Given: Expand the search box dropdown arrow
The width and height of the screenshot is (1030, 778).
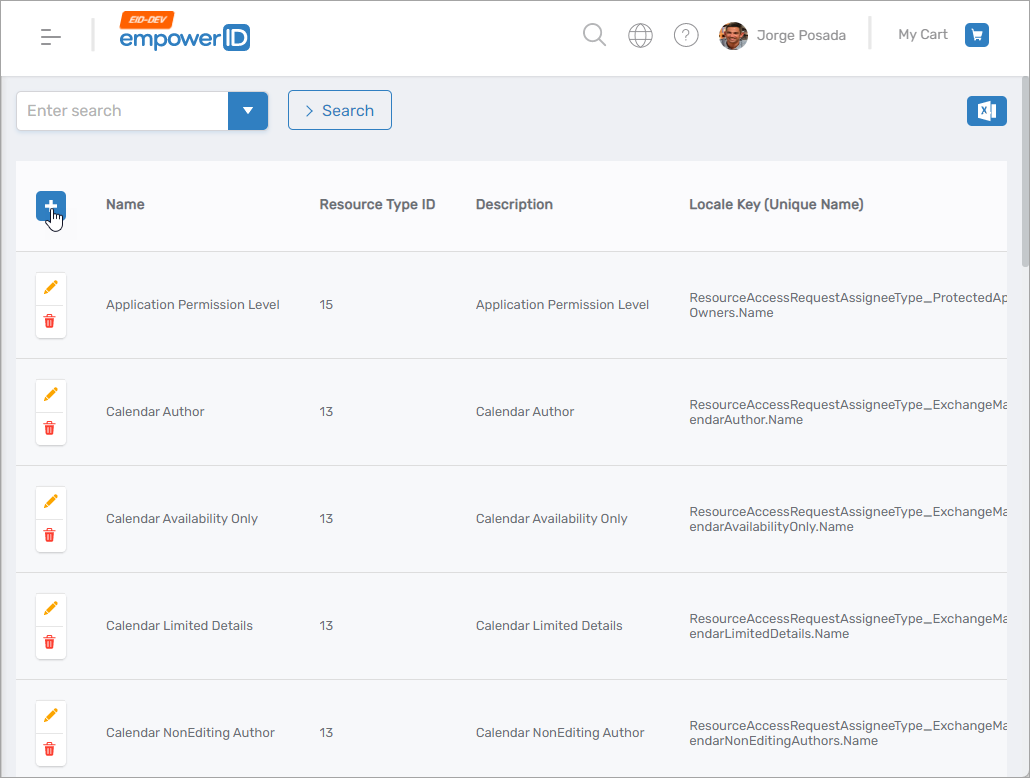Looking at the screenshot, I should click(248, 111).
